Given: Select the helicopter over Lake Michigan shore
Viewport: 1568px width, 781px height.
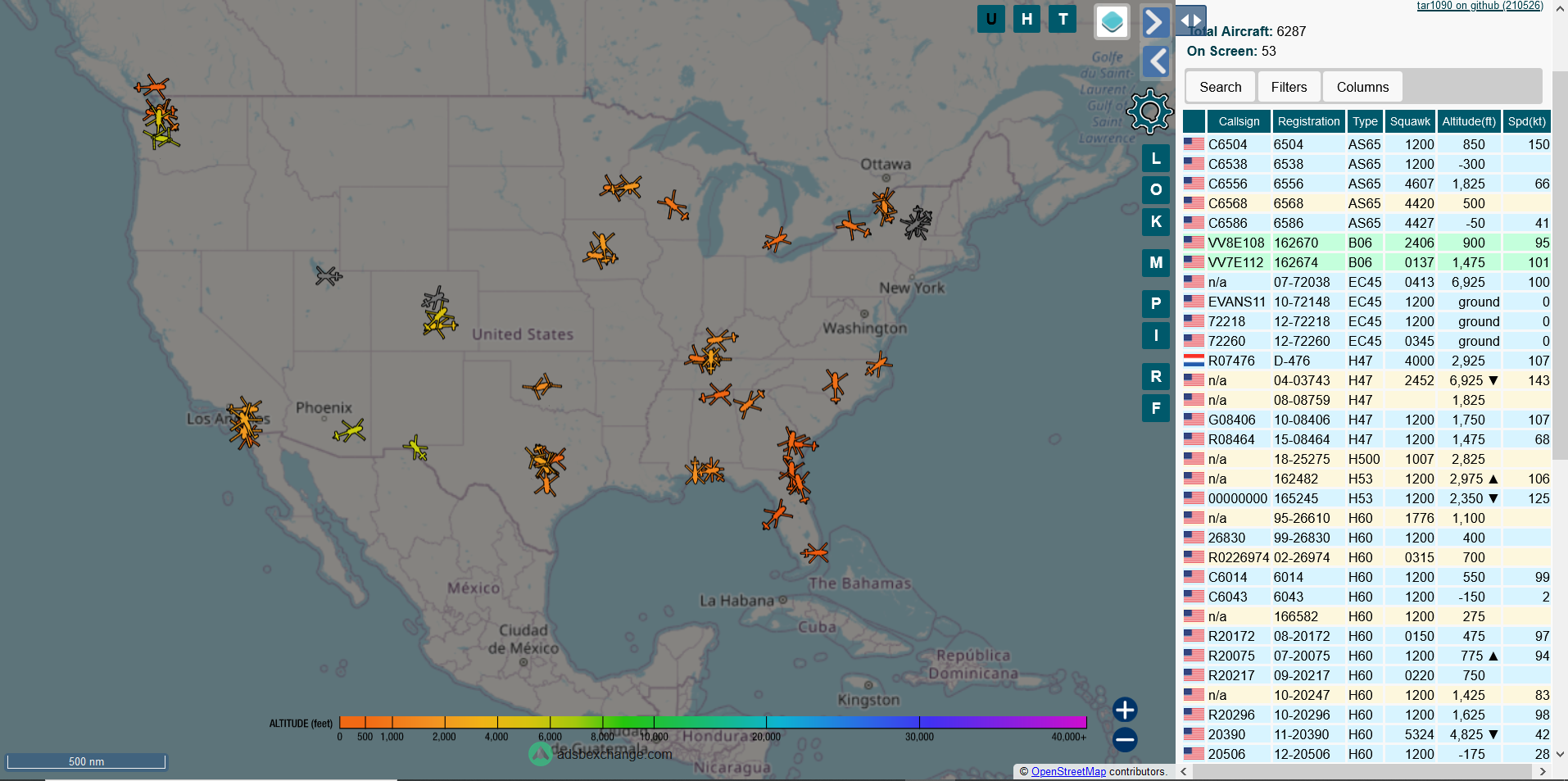Looking at the screenshot, I should point(776,240).
